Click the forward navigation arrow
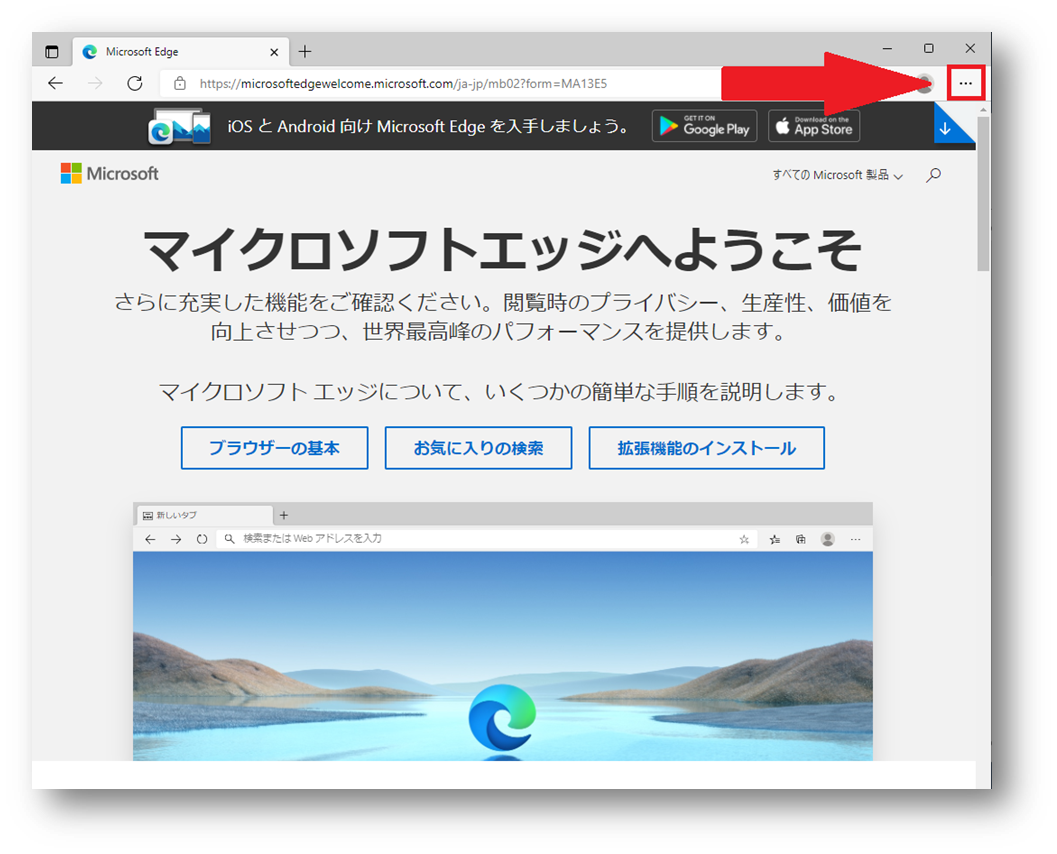Viewport: 1057px width, 854px height. (95, 84)
